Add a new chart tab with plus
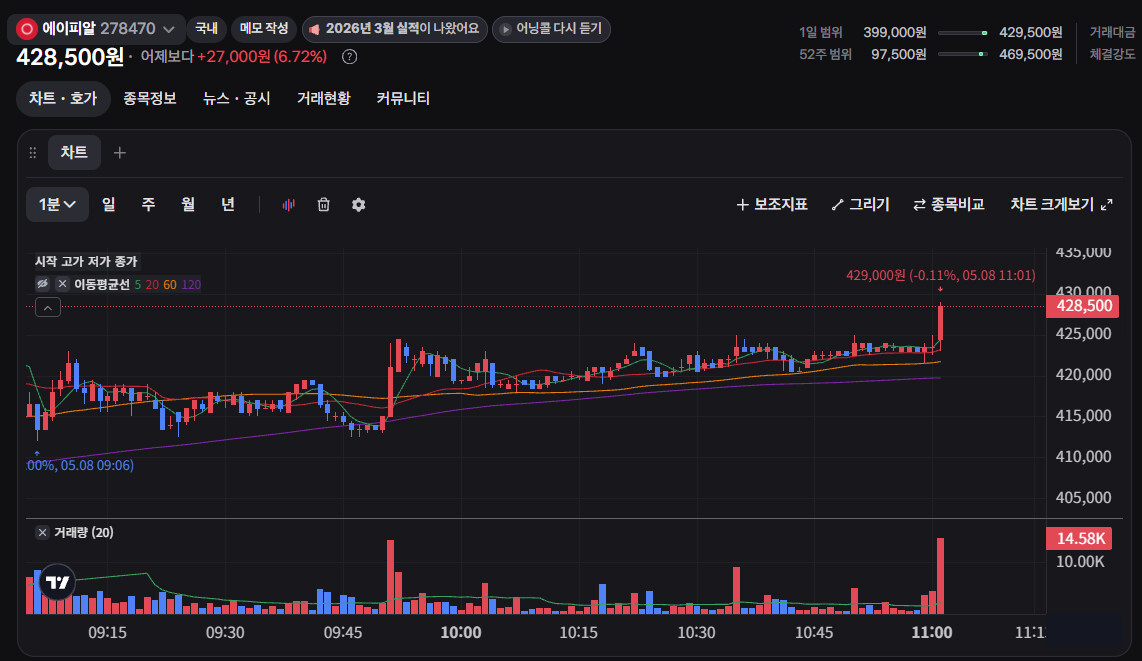Viewport: 1142px width, 661px height. tap(119, 152)
